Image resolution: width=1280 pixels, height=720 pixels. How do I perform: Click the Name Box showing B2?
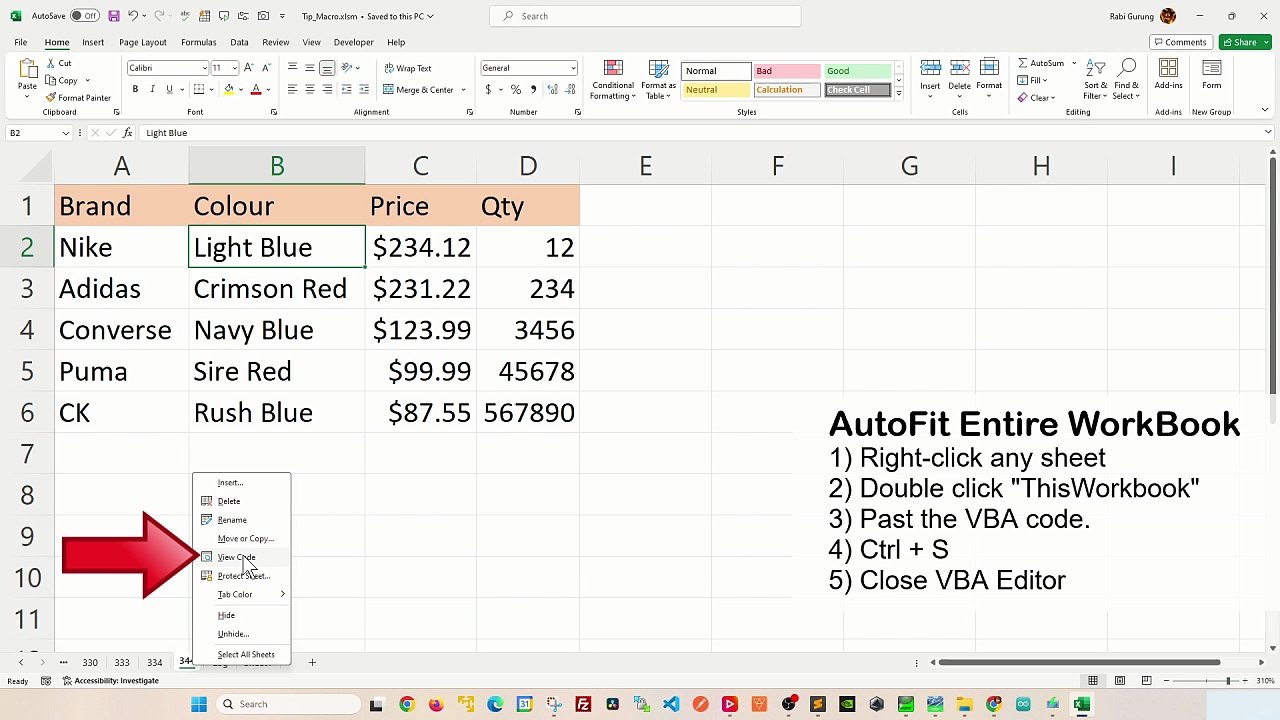click(38, 133)
